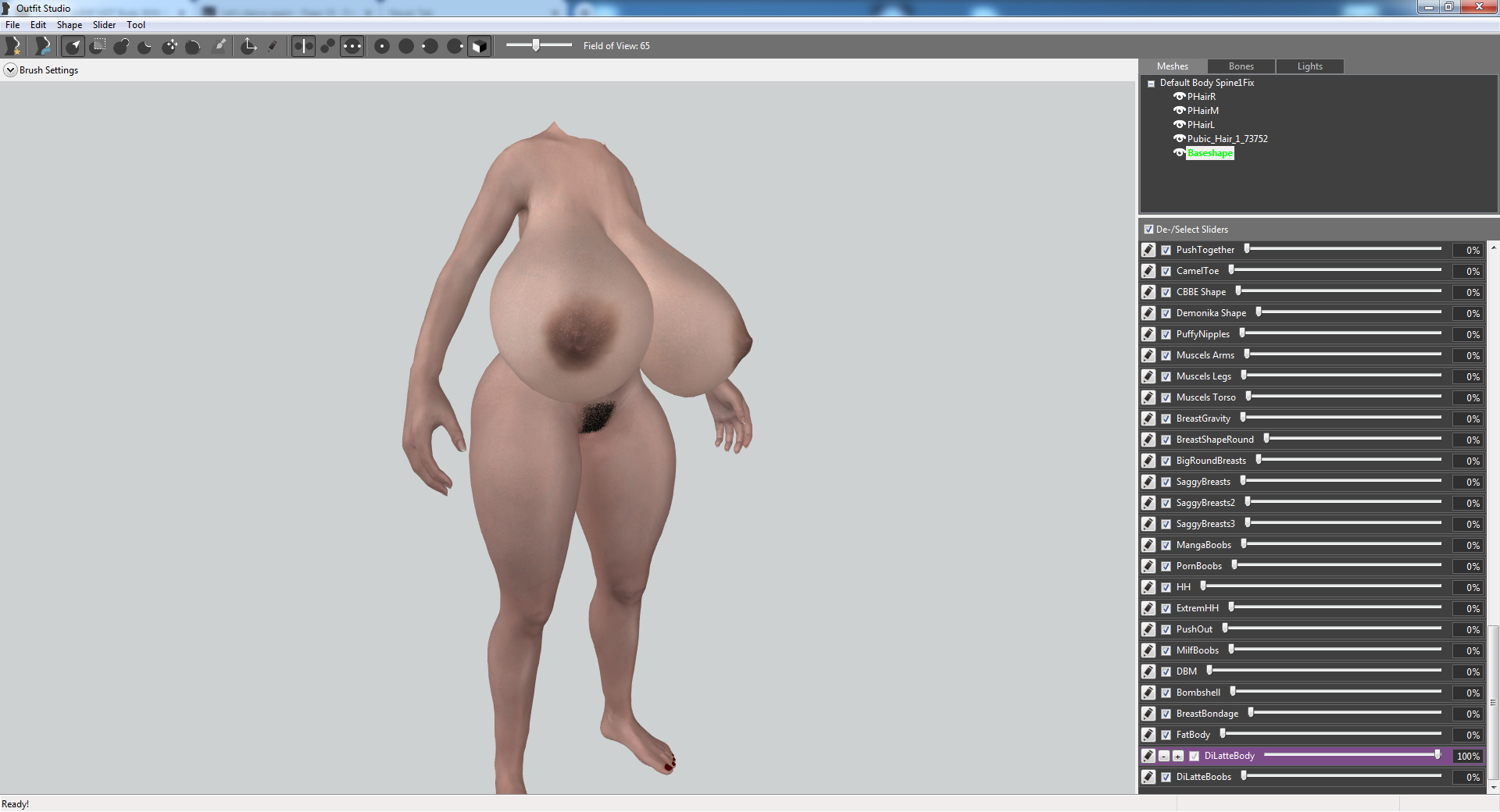Uncheck the Demonika Shape checkbox
The height and width of the screenshot is (812, 1500).
[1166, 313]
